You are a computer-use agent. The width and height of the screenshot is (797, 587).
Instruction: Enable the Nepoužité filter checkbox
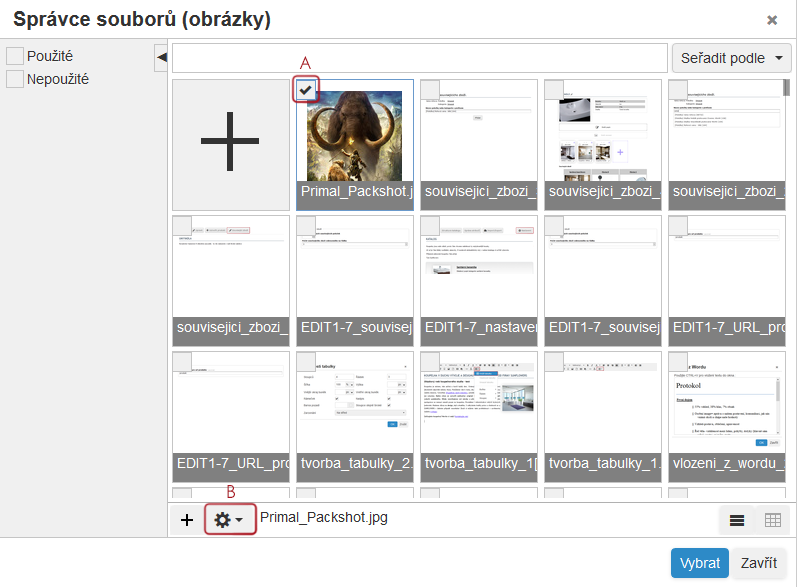pyautogui.click(x=15, y=79)
